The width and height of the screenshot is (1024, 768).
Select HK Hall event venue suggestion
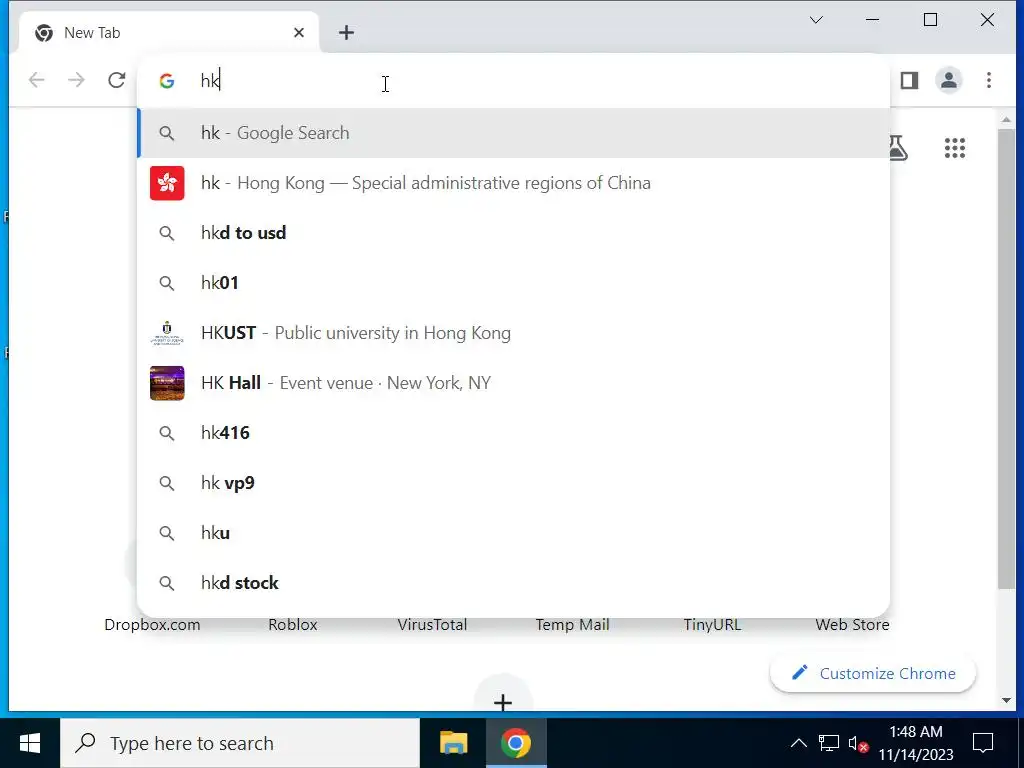coord(513,383)
